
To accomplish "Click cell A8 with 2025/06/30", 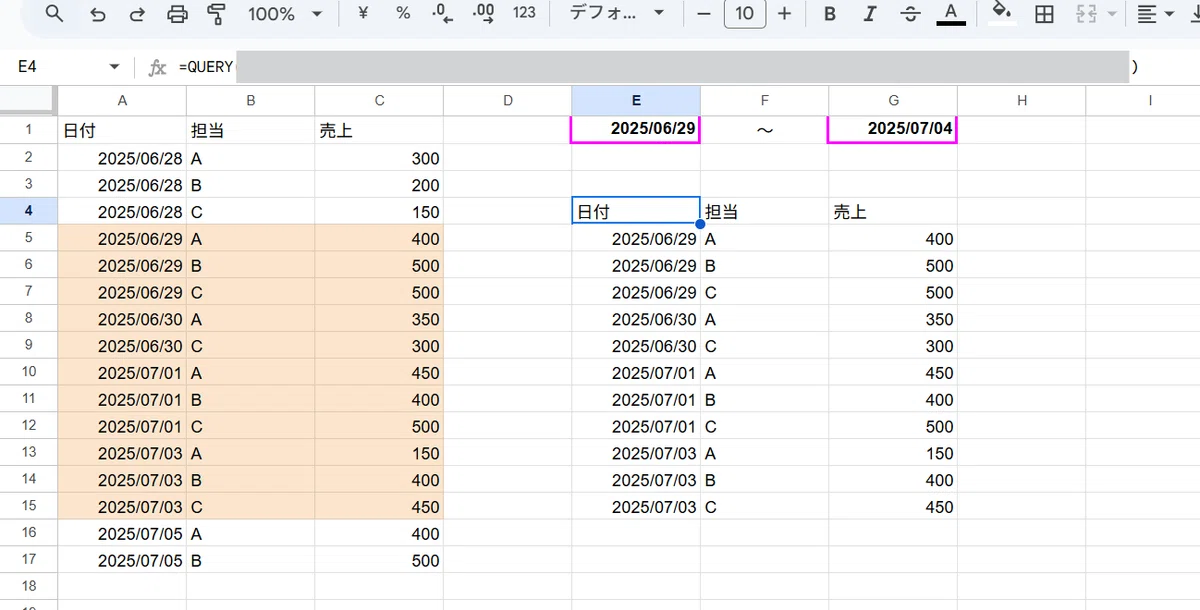I will tap(122, 319).
